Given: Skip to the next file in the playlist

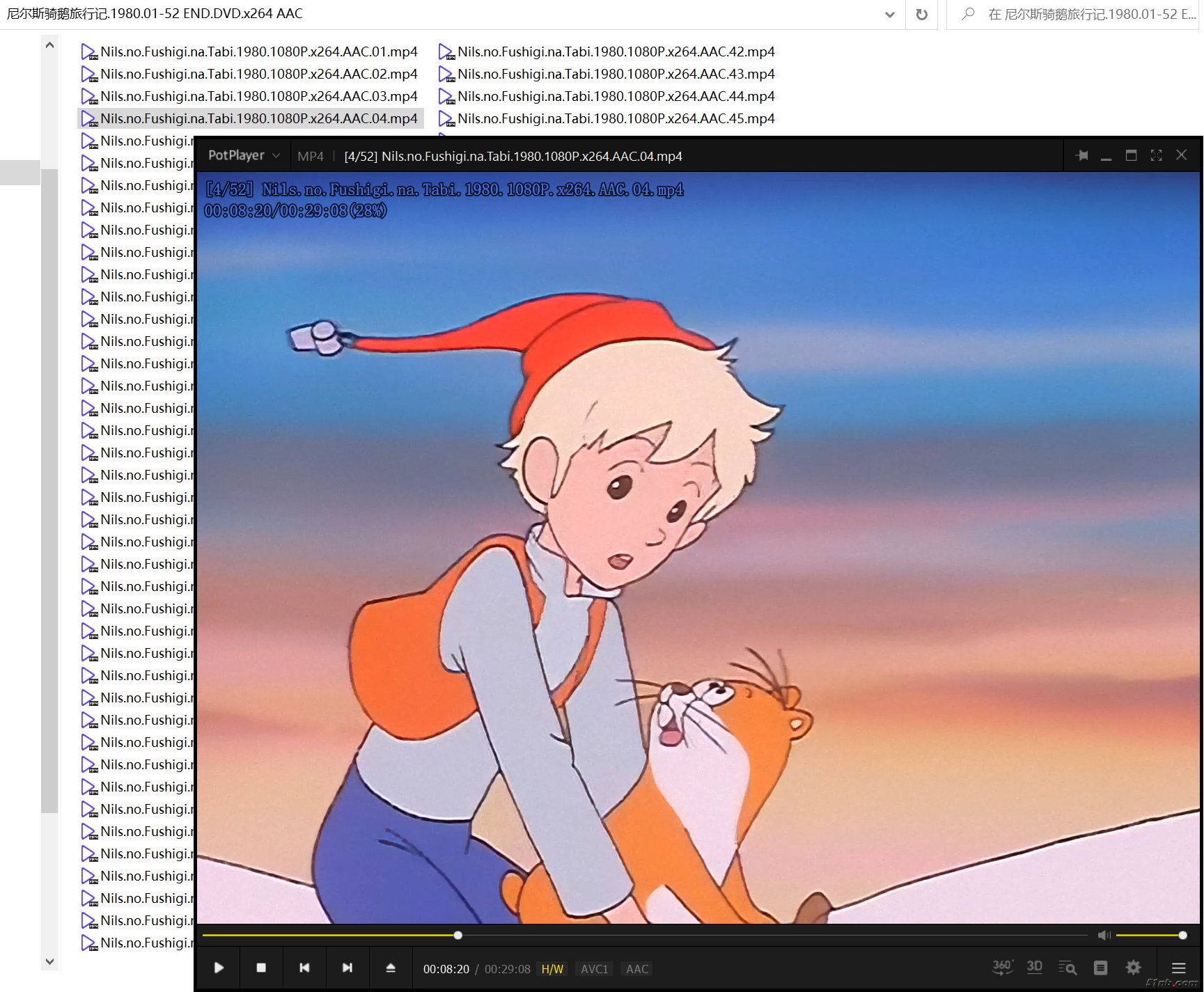Looking at the screenshot, I should click(347, 968).
